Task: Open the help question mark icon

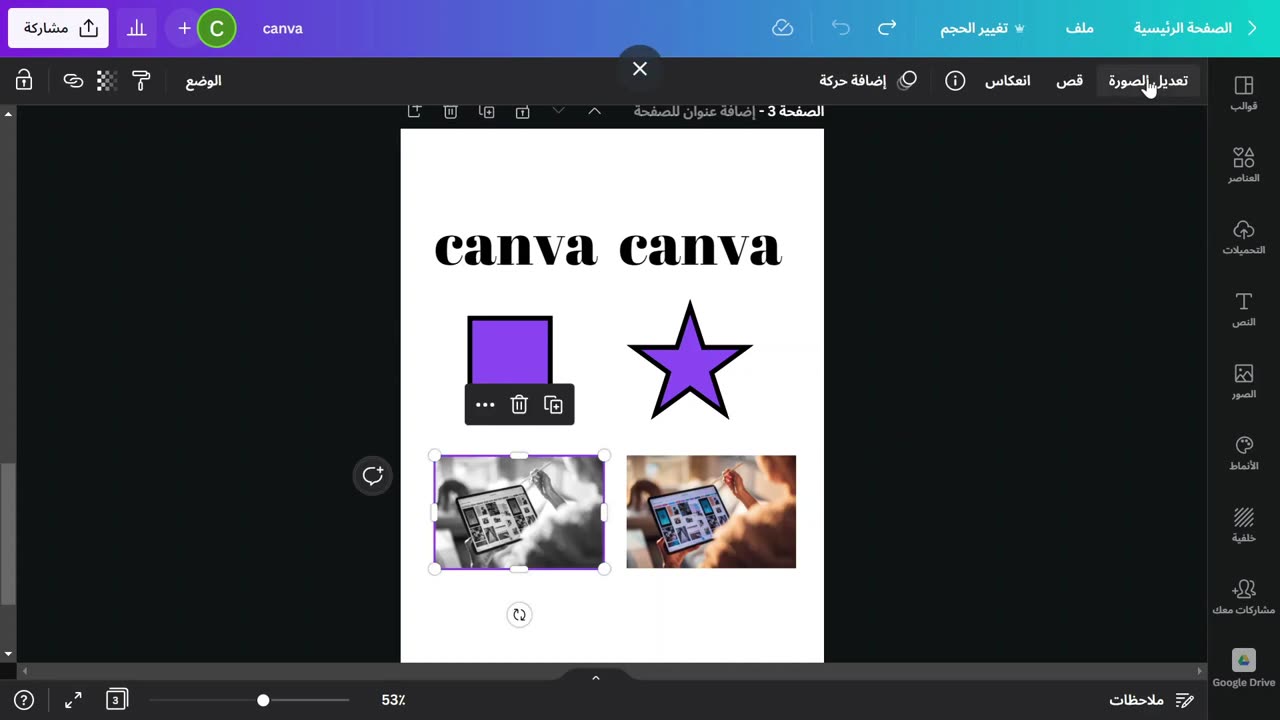Action: pos(24,700)
